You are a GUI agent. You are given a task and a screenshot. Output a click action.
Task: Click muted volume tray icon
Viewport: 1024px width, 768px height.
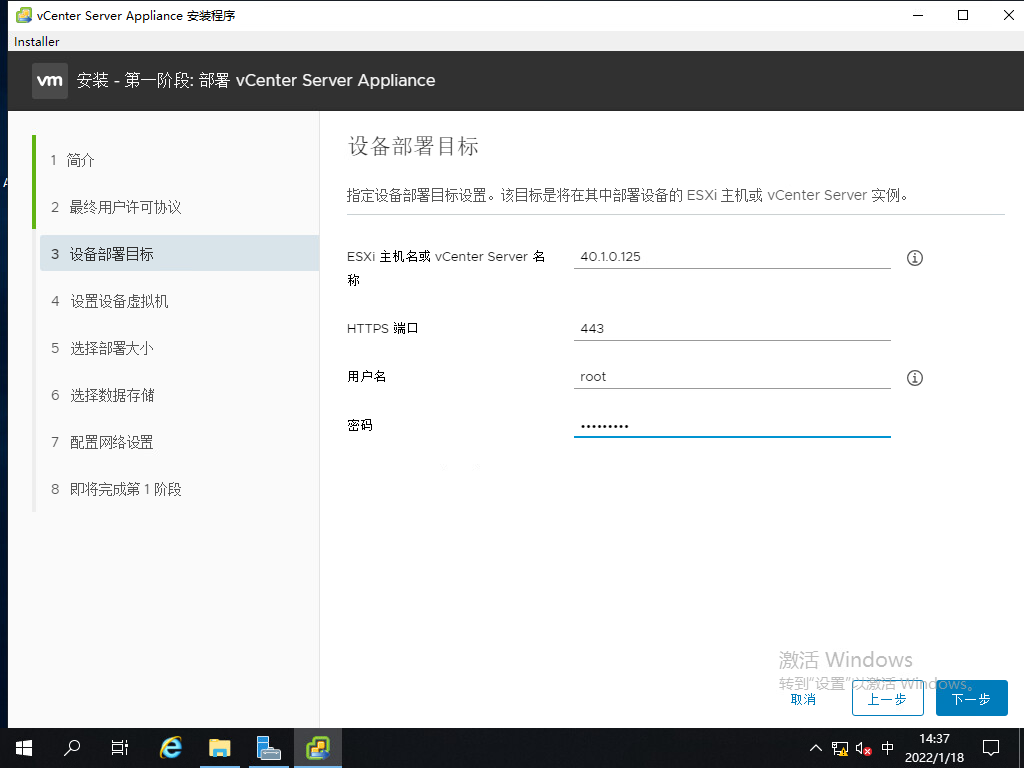(863, 748)
